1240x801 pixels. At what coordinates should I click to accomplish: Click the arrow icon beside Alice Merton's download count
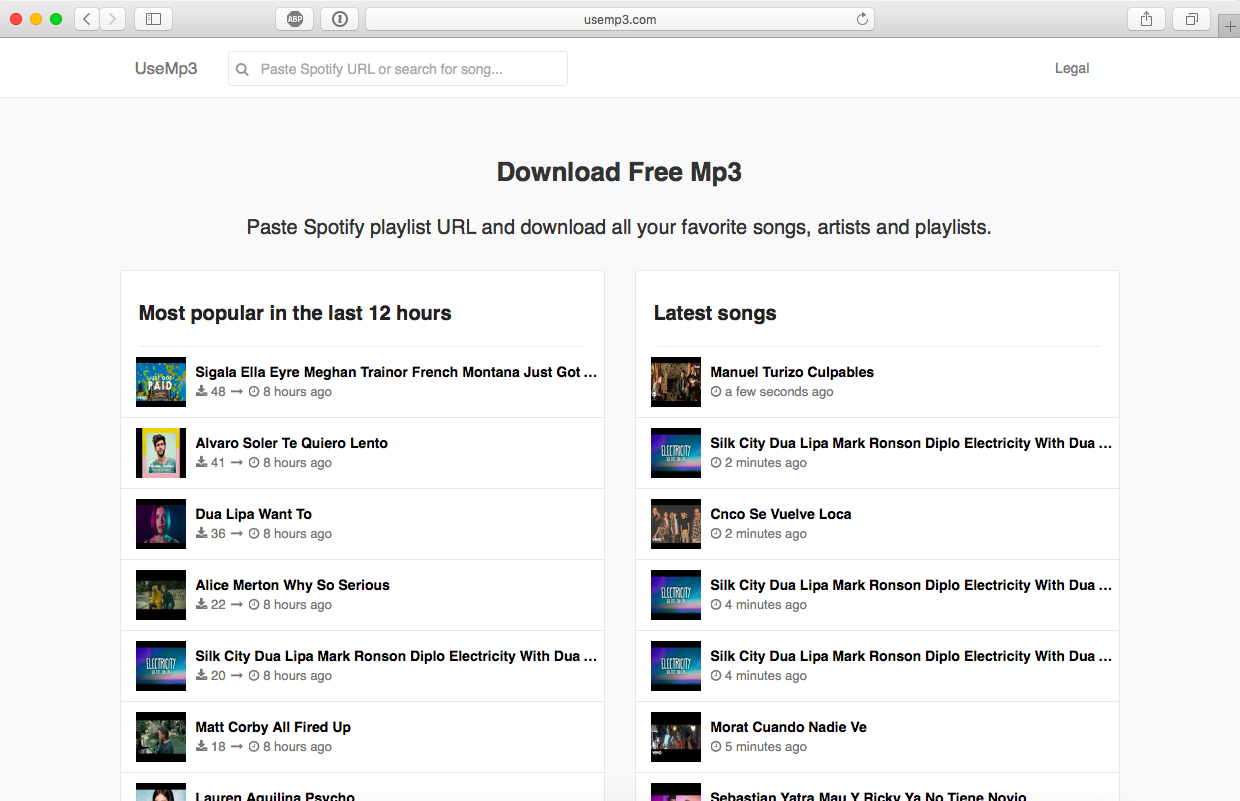point(237,604)
